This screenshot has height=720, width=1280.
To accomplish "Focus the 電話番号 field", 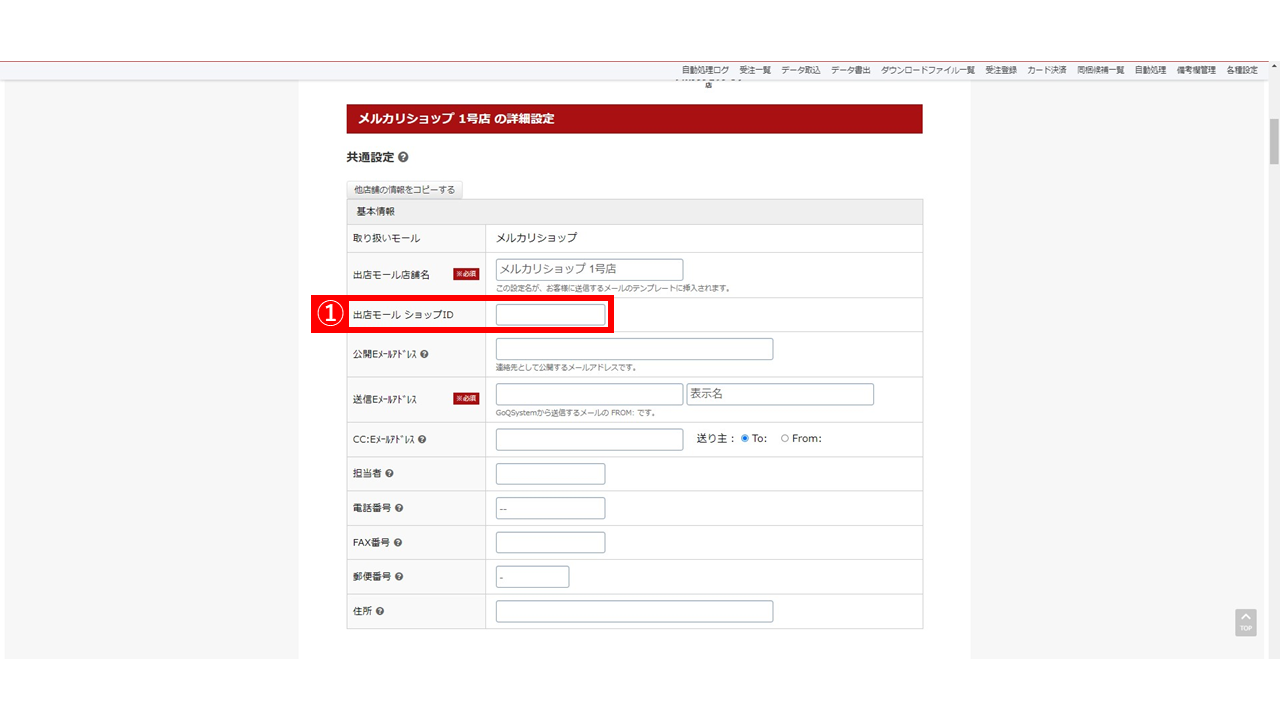I will click(x=550, y=508).
